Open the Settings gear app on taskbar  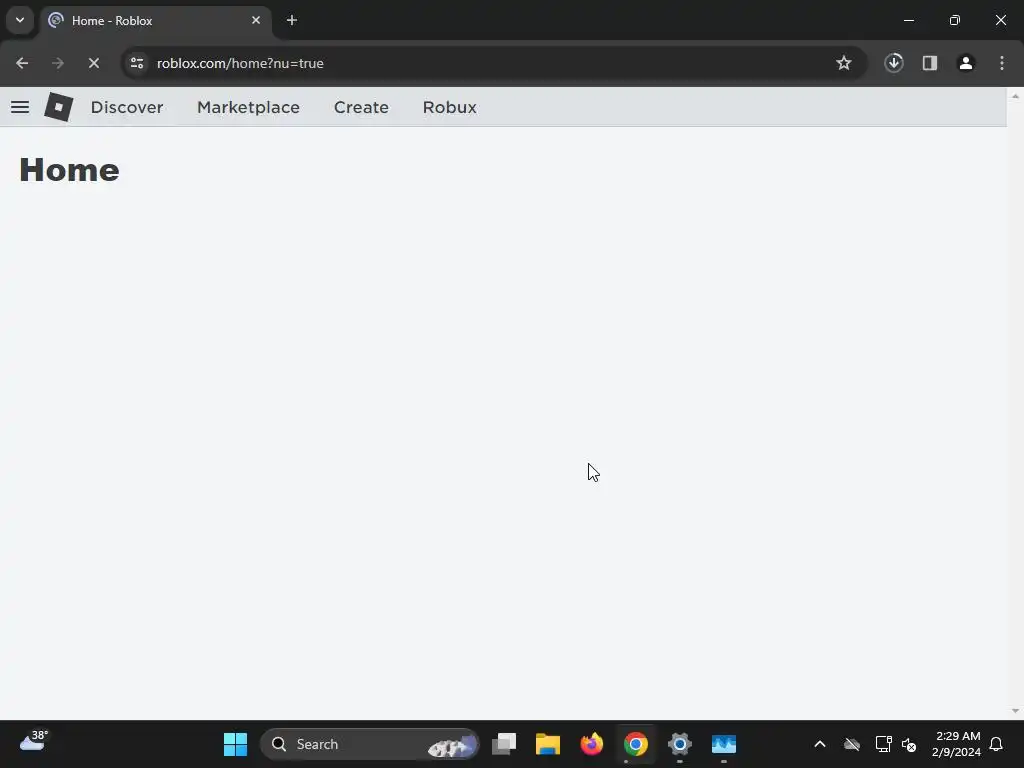[x=680, y=744]
